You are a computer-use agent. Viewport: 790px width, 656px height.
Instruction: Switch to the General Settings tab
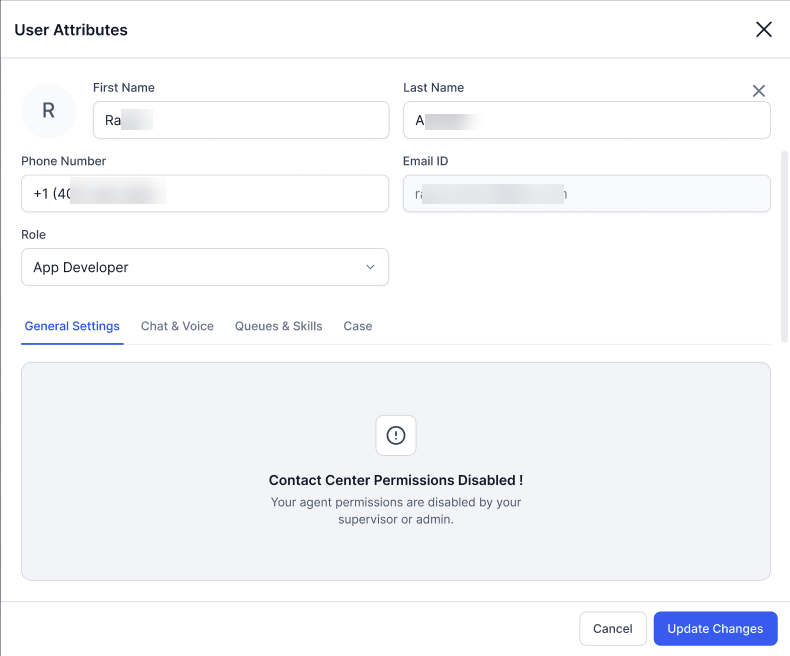pos(72,326)
